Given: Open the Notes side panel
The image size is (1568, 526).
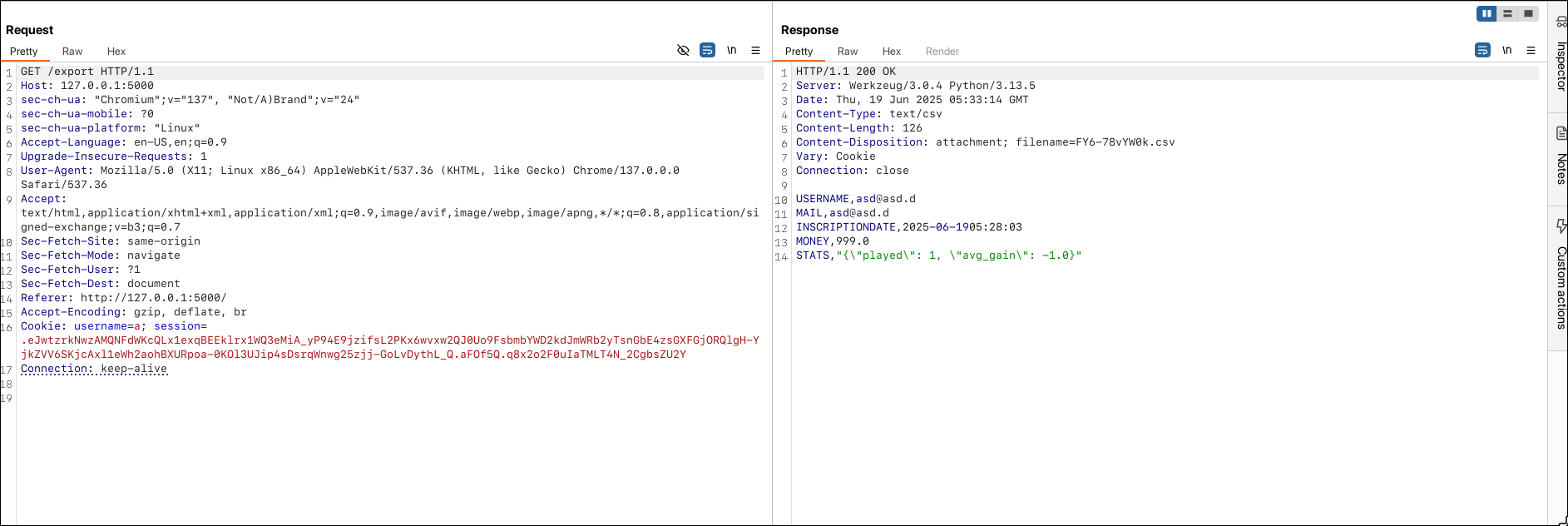Looking at the screenshot, I should click(x=1561, y=158).
